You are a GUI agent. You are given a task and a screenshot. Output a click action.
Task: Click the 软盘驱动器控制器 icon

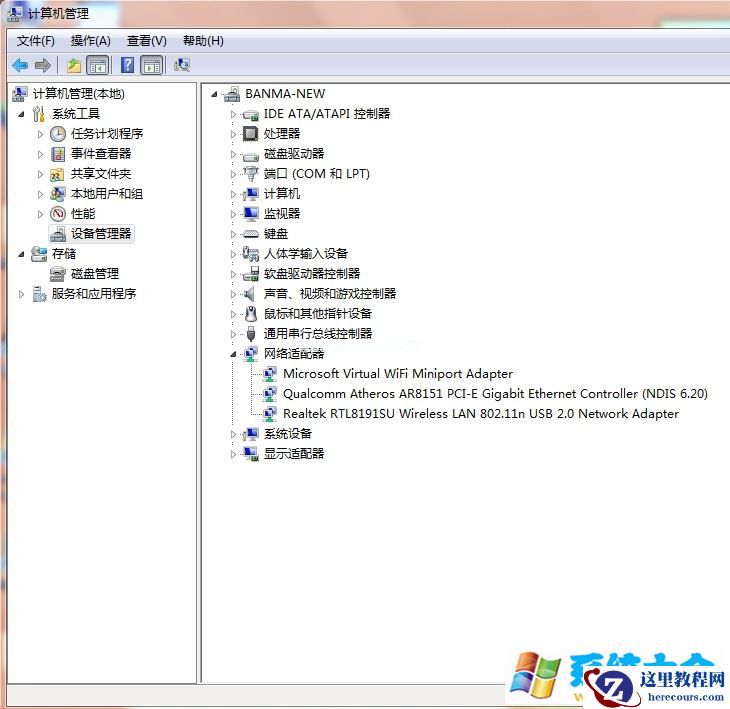pyautogui.click(x=251, y=274)
